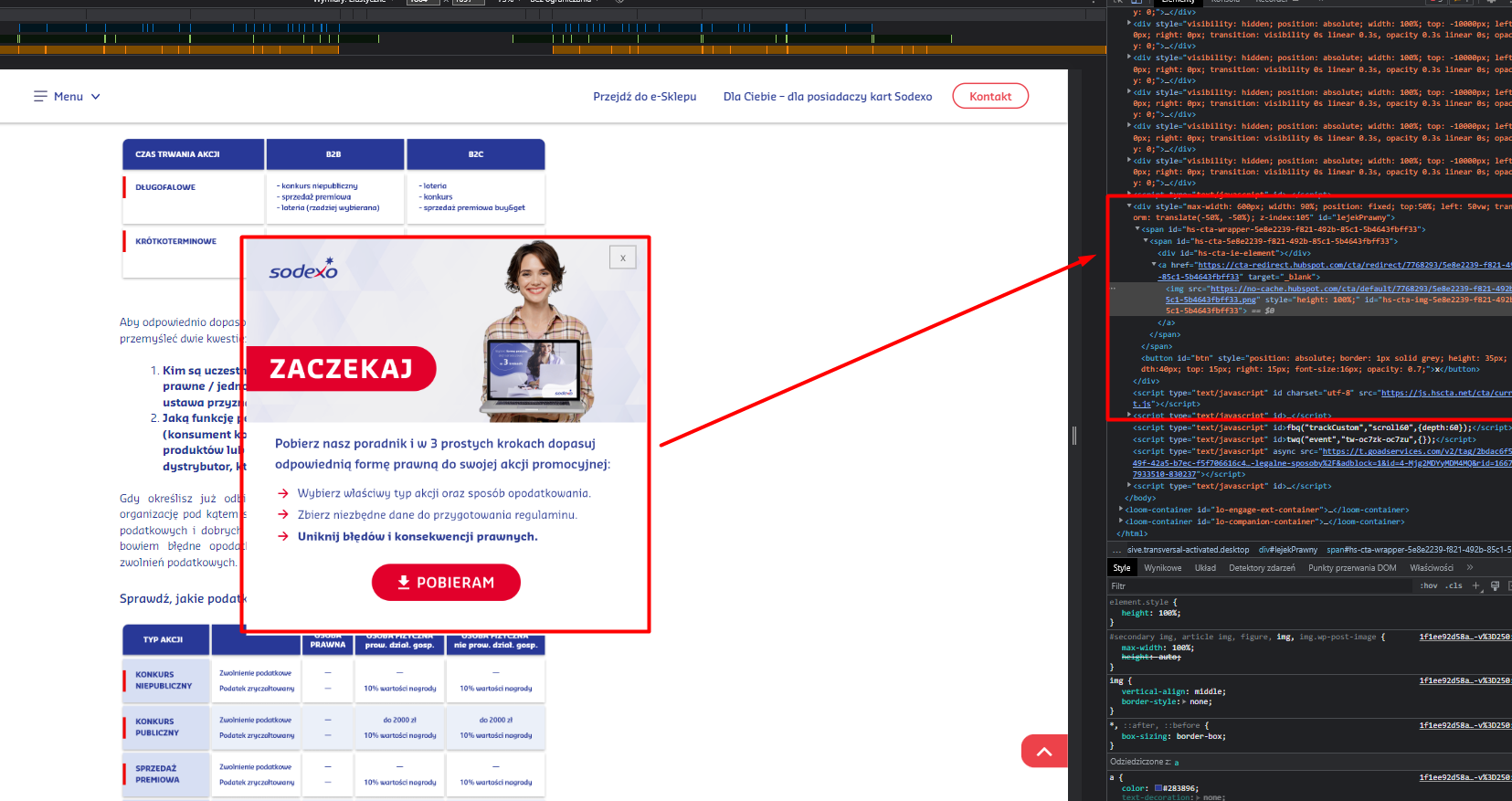
Task: Click the CZAS TRWANIA AKCJI header cell
Action: click(194, 154)
